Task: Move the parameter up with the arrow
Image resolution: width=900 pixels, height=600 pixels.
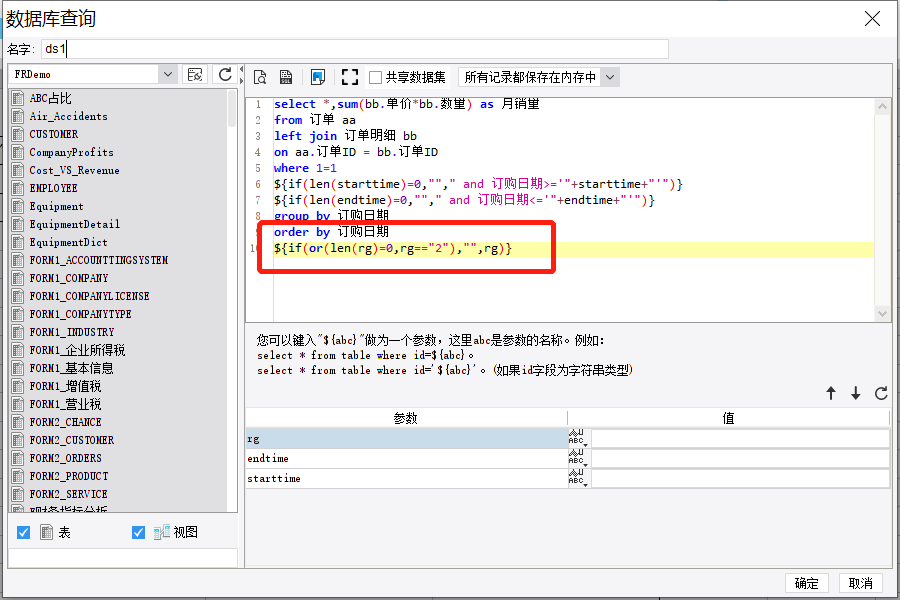Action: (x=831, y=393)
